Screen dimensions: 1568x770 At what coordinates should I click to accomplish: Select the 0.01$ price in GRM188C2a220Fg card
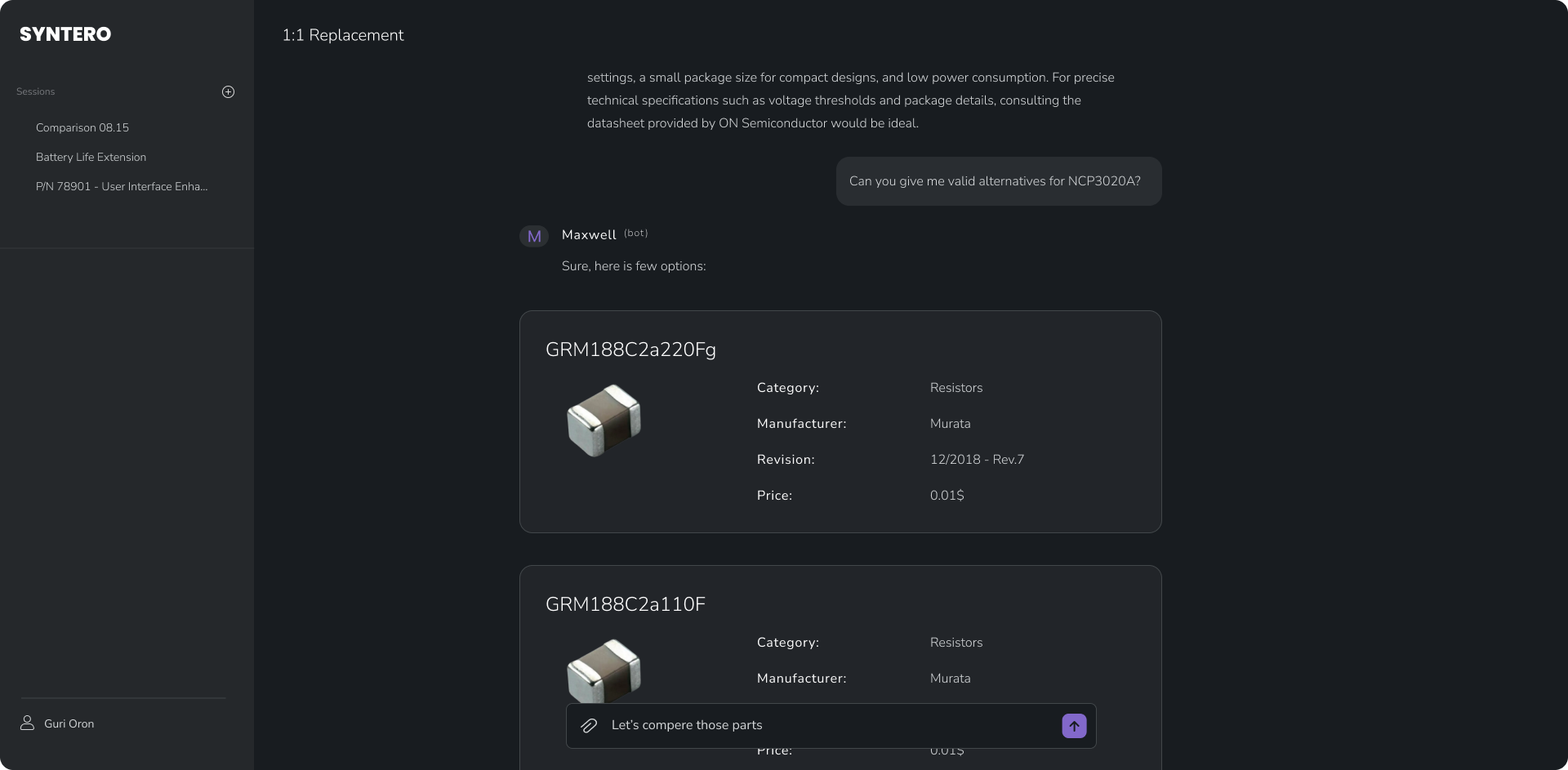click(947, 496)
